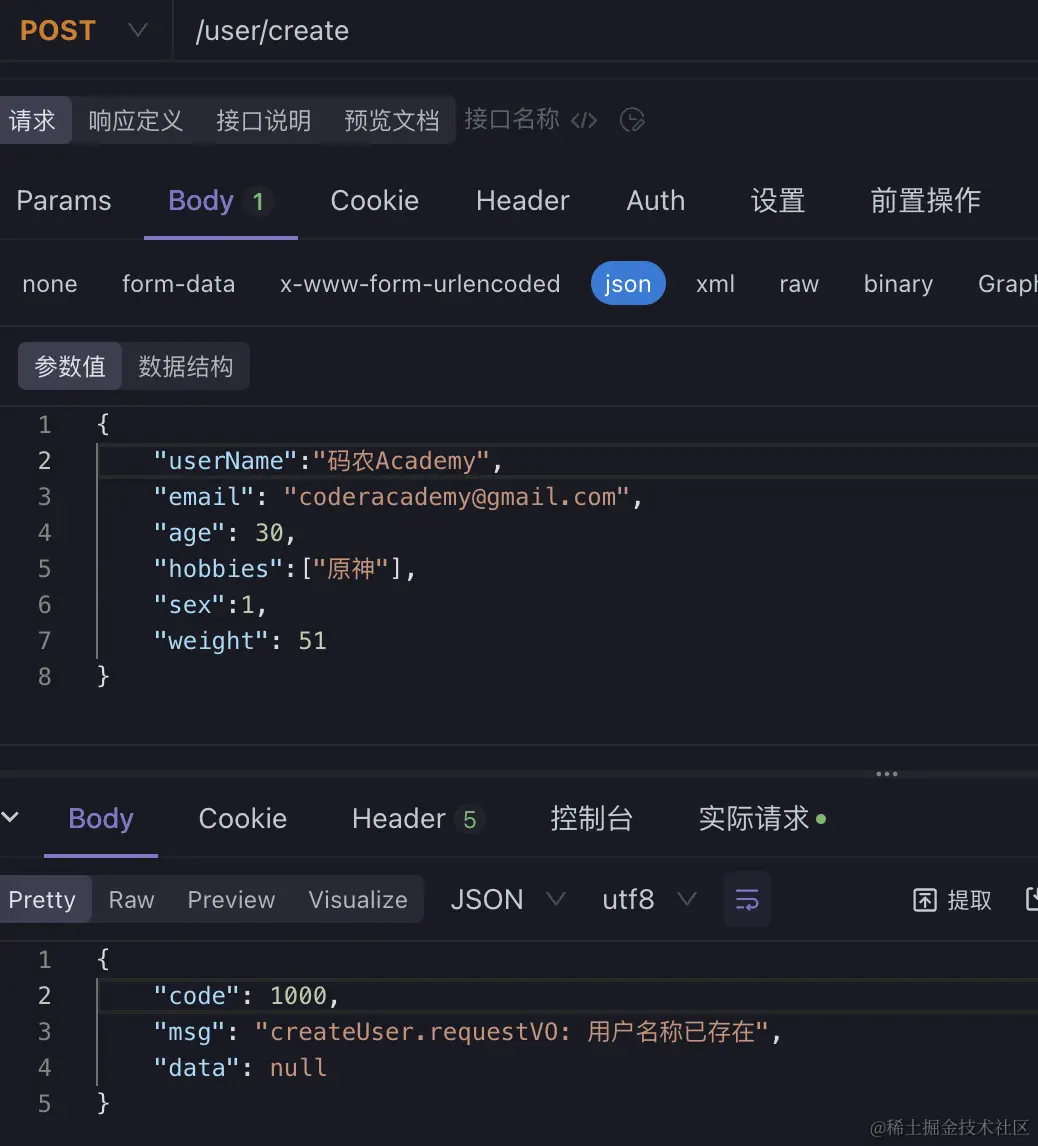Select the request Body tab
Image resolution: width=1038 pixels, height=1146 pixels.
click(220, 200)
